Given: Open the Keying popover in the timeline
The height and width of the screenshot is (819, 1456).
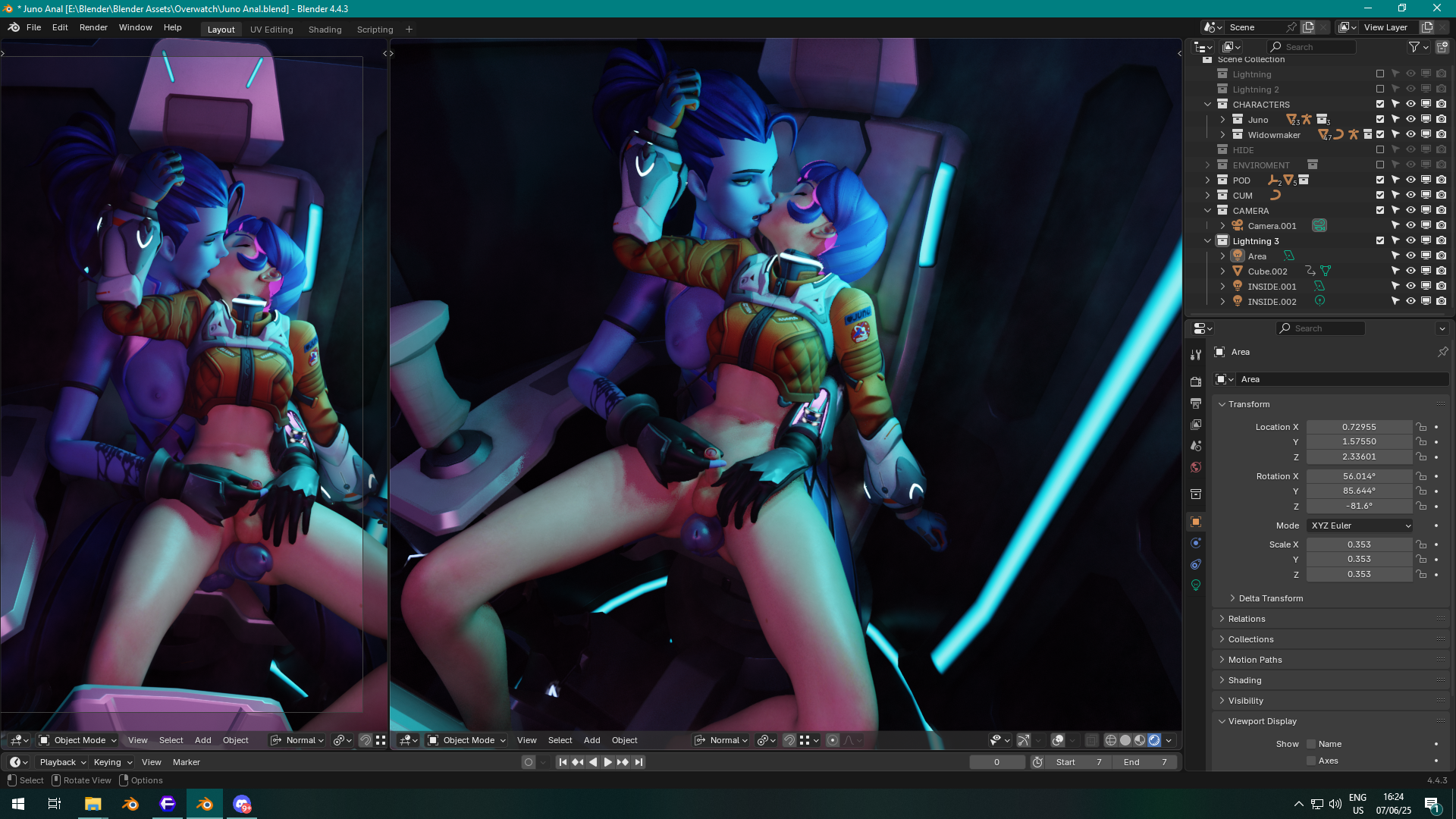Looking at the screenshot, I should coord(113,762).
